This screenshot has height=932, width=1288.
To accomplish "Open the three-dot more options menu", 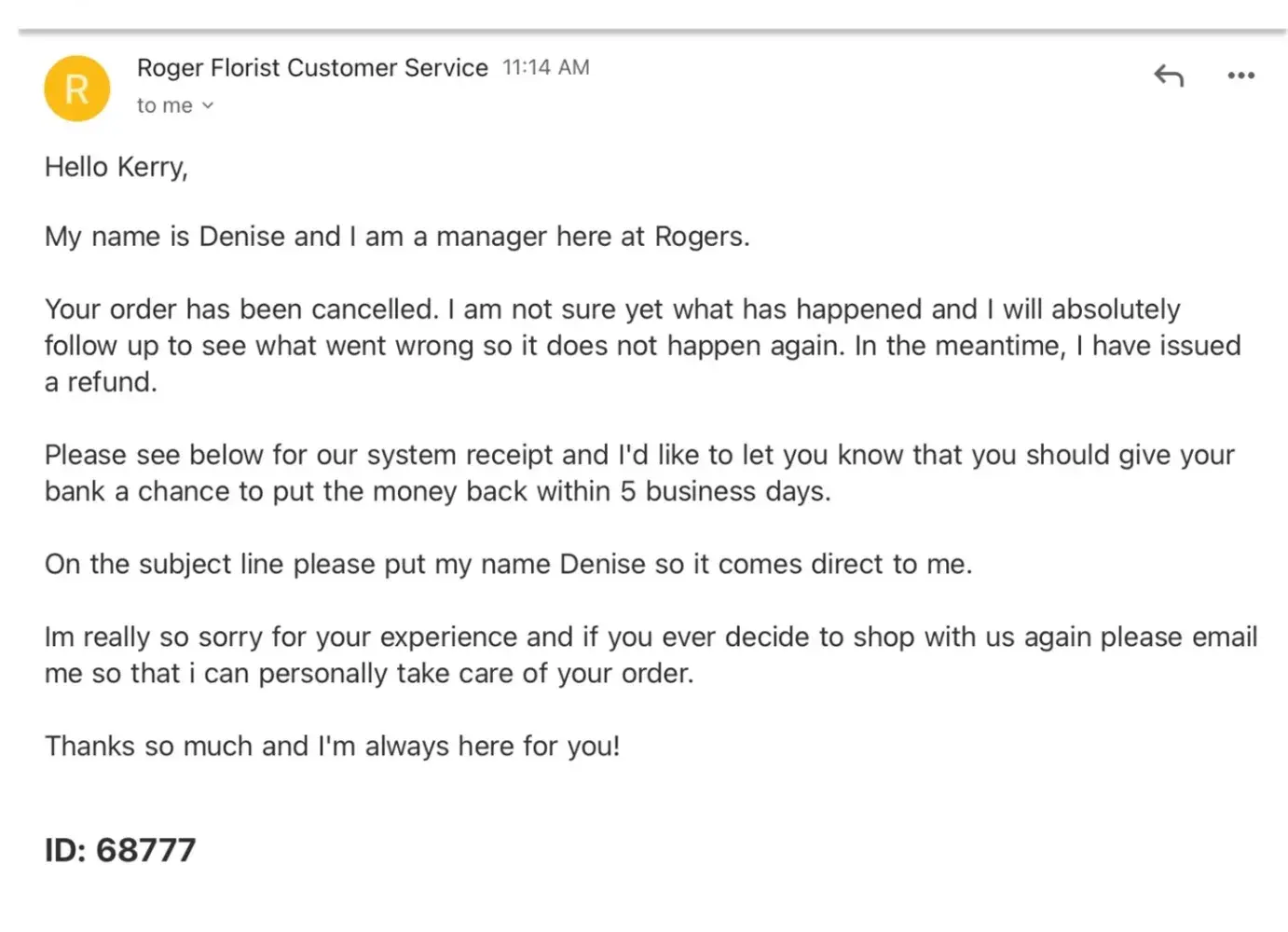I will click(x=1240, y=75).
